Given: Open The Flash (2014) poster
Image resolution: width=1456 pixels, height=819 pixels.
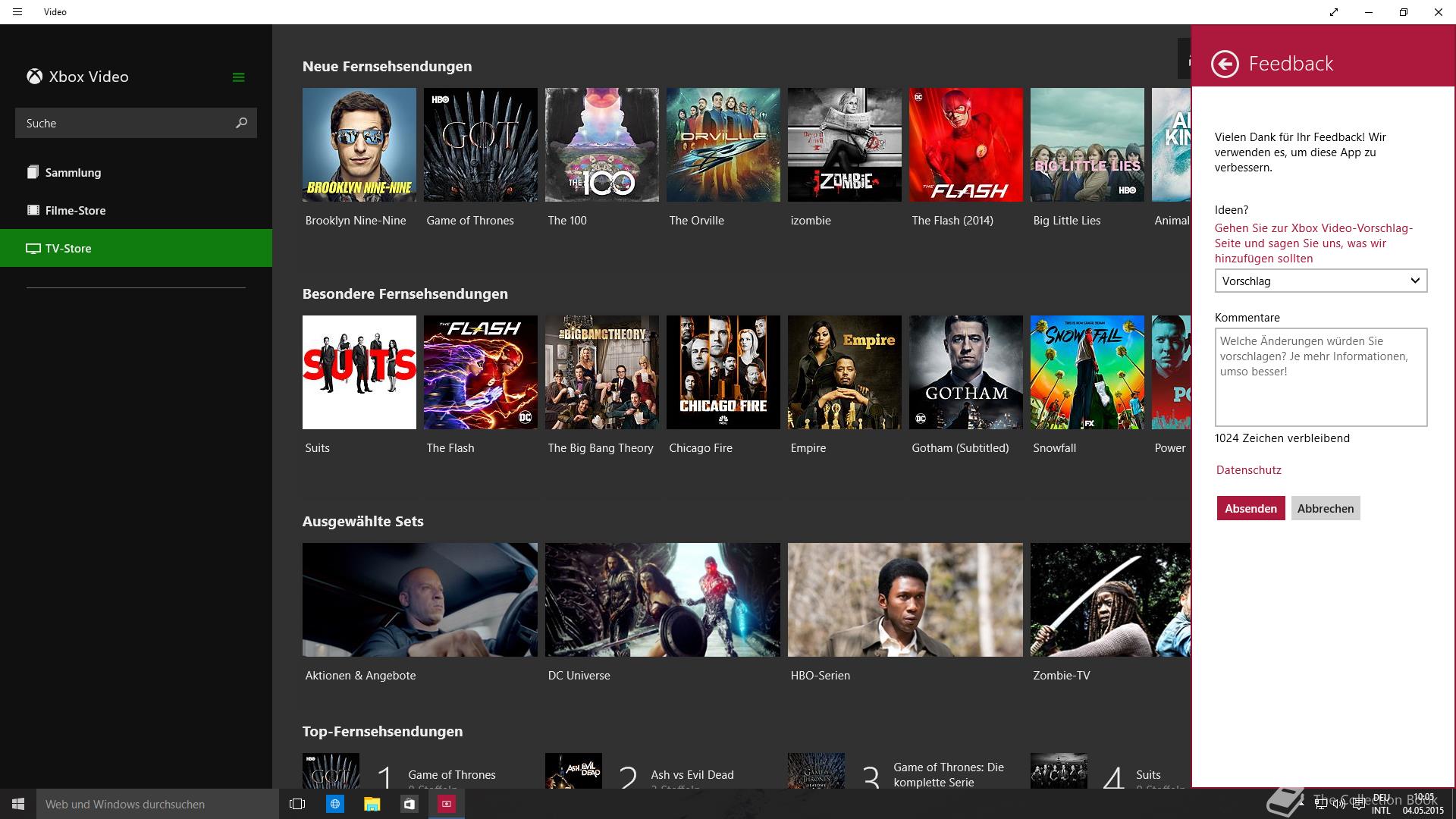Looking at the screenshot, I should 965,145.
